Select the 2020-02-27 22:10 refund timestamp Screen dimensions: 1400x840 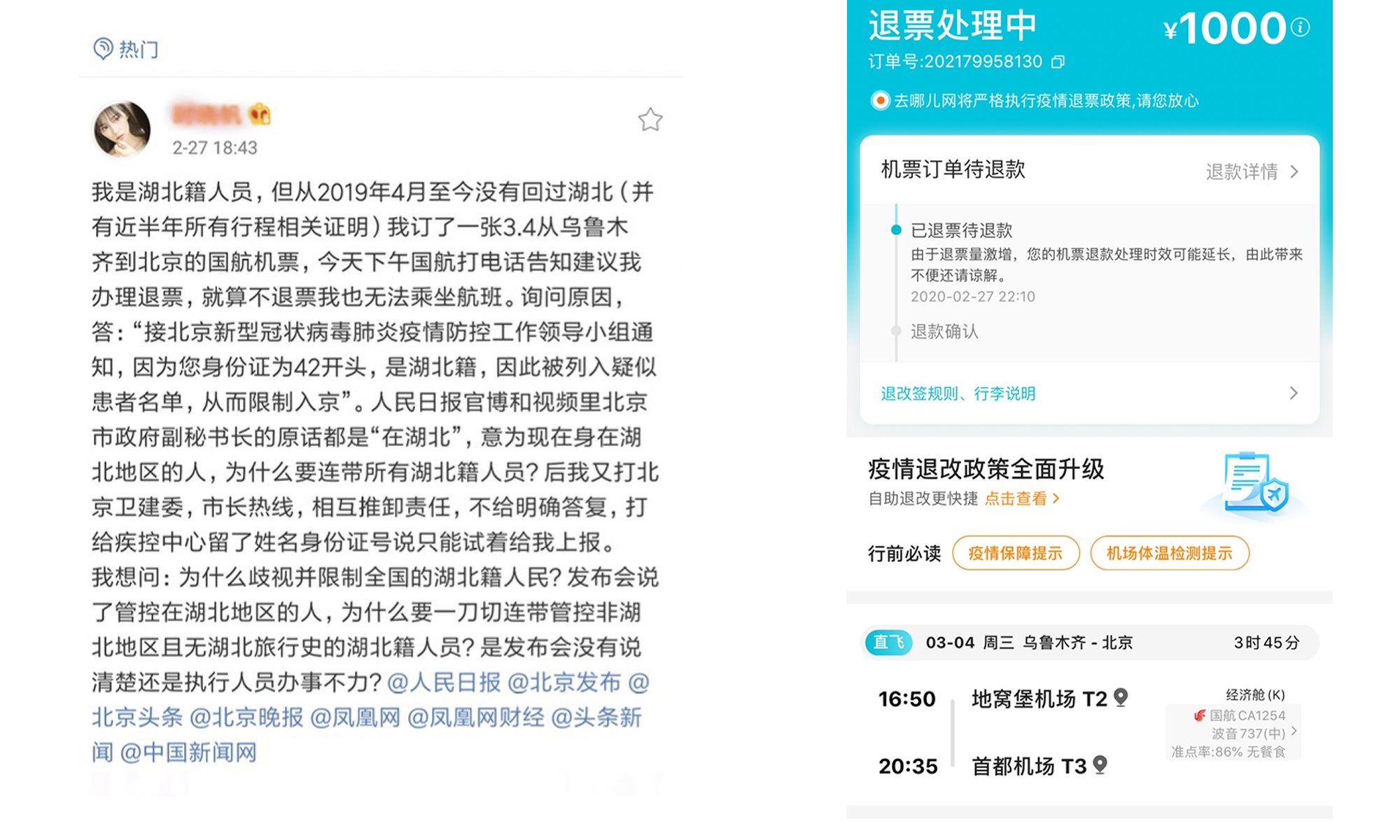[973, 296]
